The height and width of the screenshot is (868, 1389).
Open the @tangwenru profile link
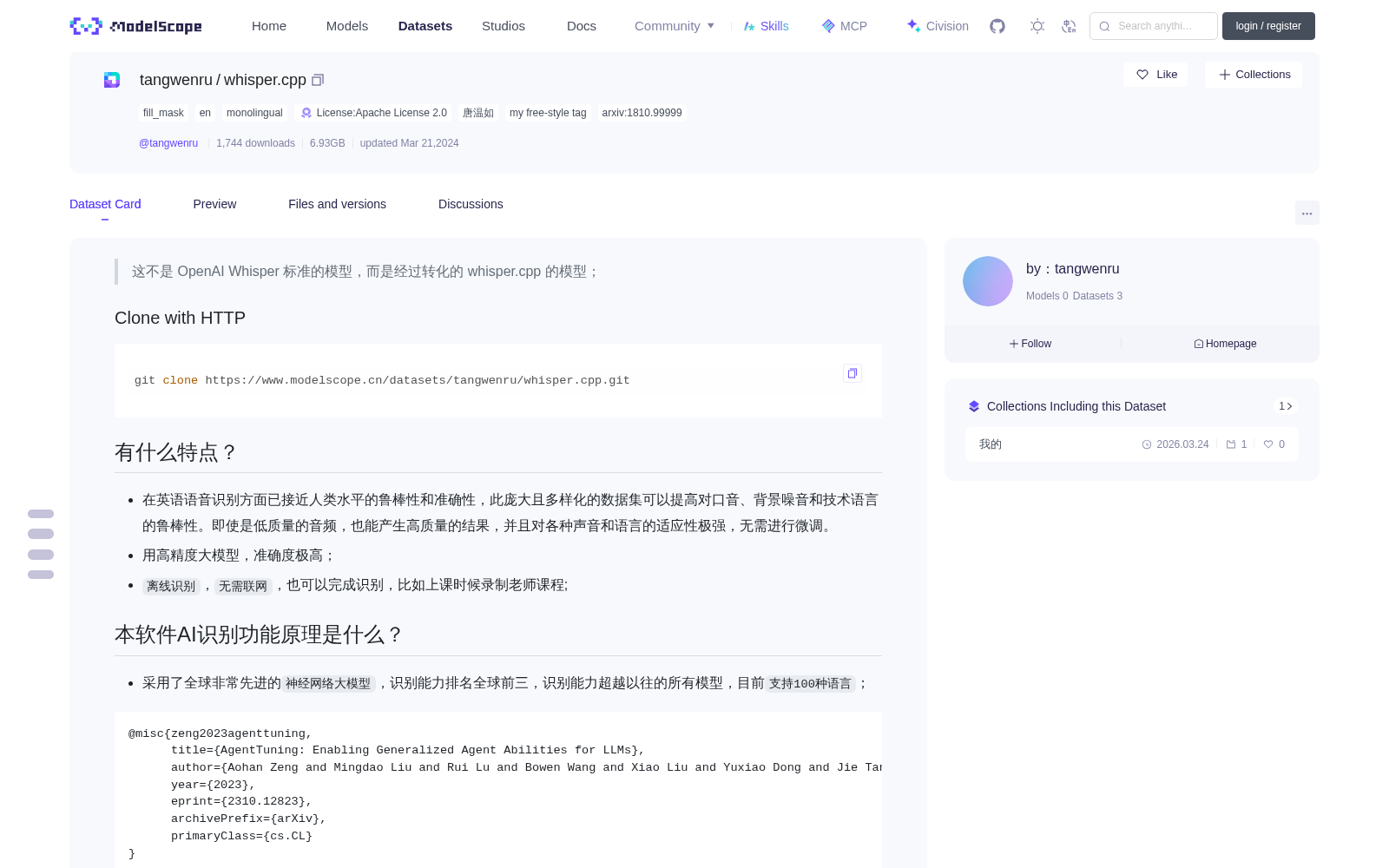tap(168, 143)
